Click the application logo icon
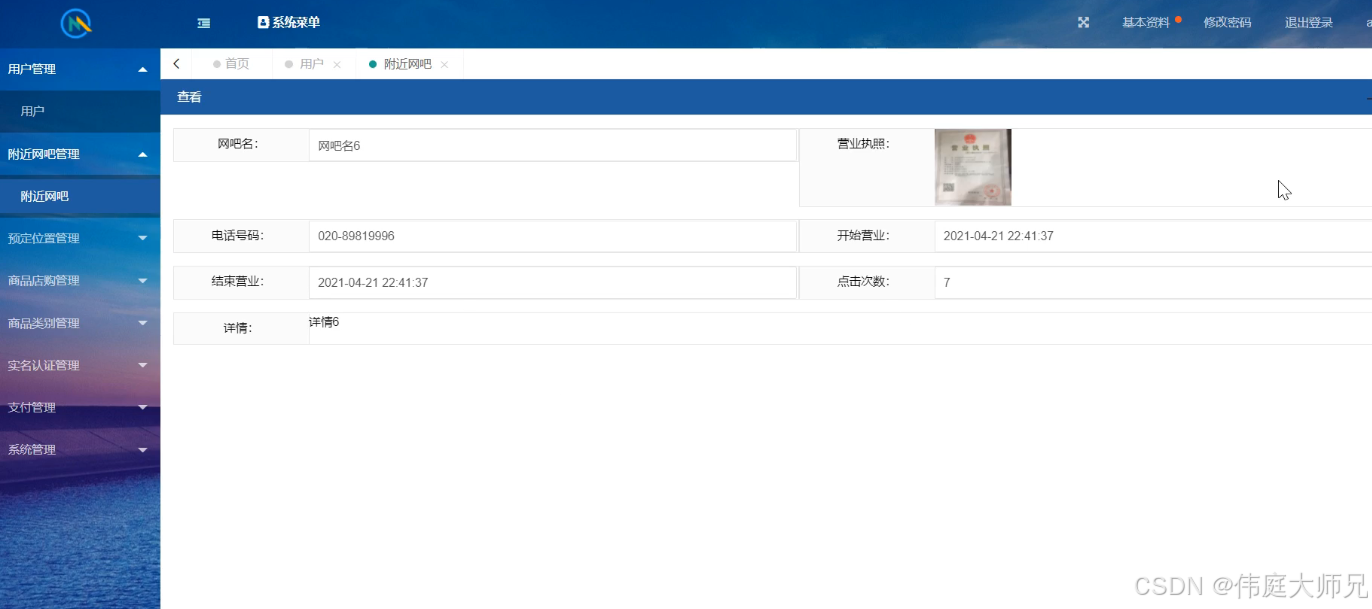This screenshot has height=609, width=1372. 77,23
